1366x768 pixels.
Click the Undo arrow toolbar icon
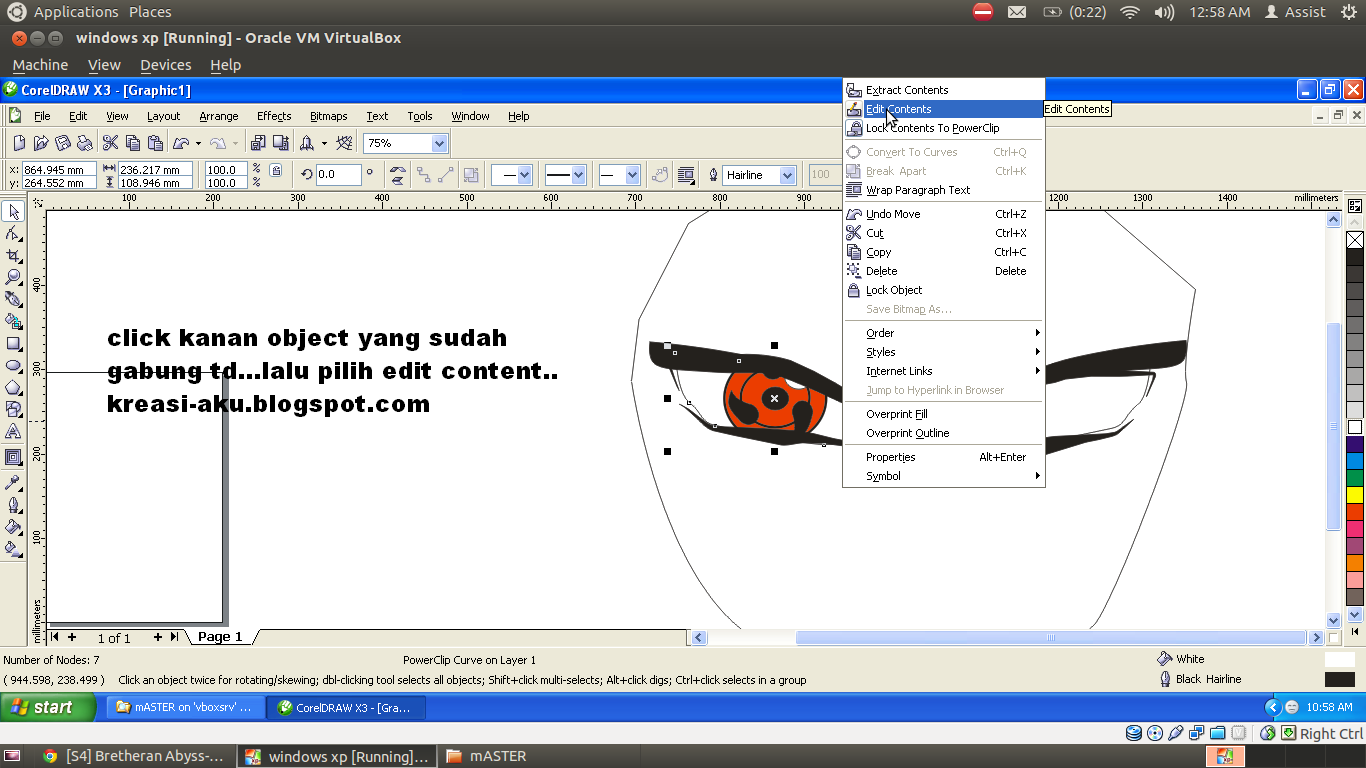[x=181, y=143]
